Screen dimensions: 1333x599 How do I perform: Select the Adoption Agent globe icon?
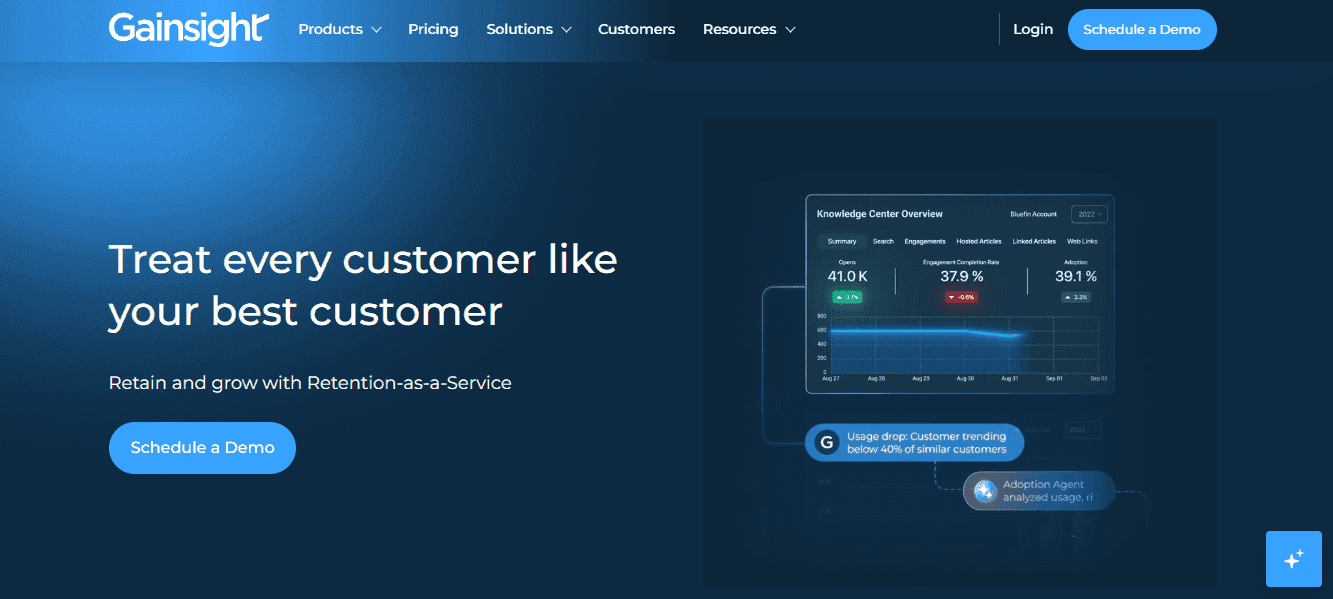click(x=984, y=490)
